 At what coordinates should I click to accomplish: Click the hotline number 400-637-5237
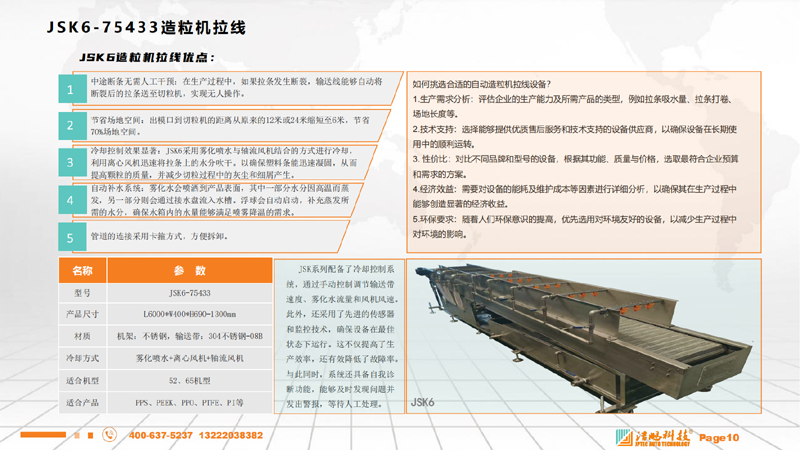160,435
